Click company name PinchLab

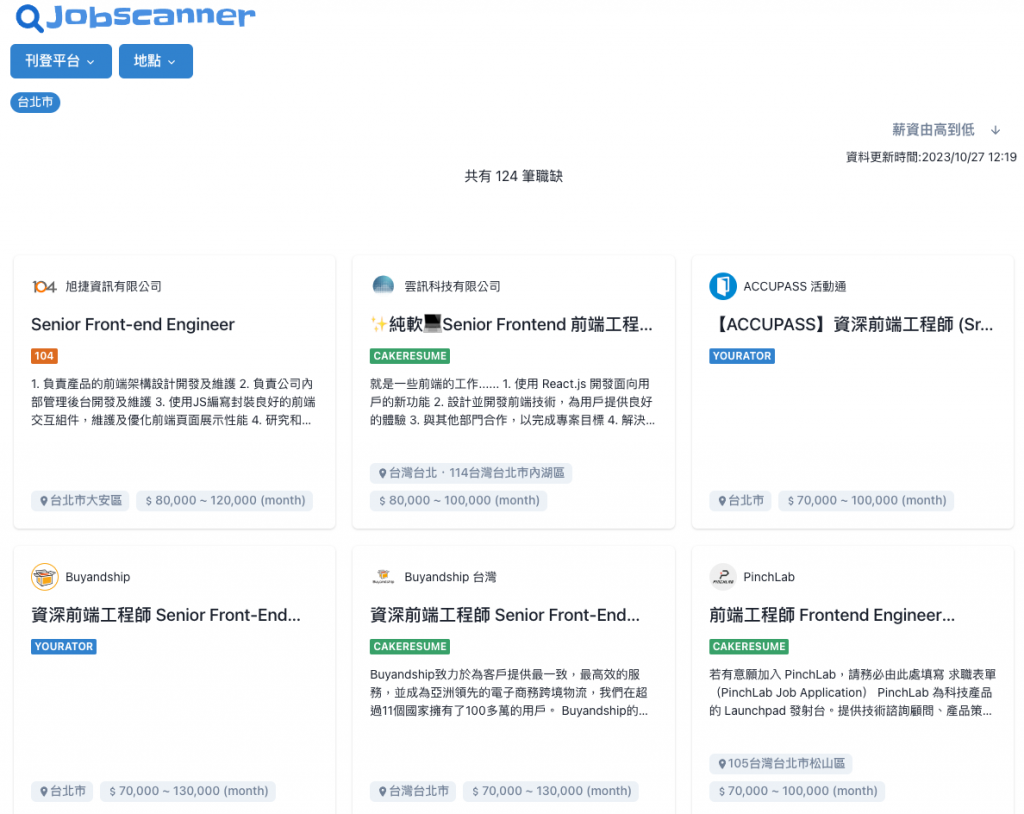pos(769,577)
